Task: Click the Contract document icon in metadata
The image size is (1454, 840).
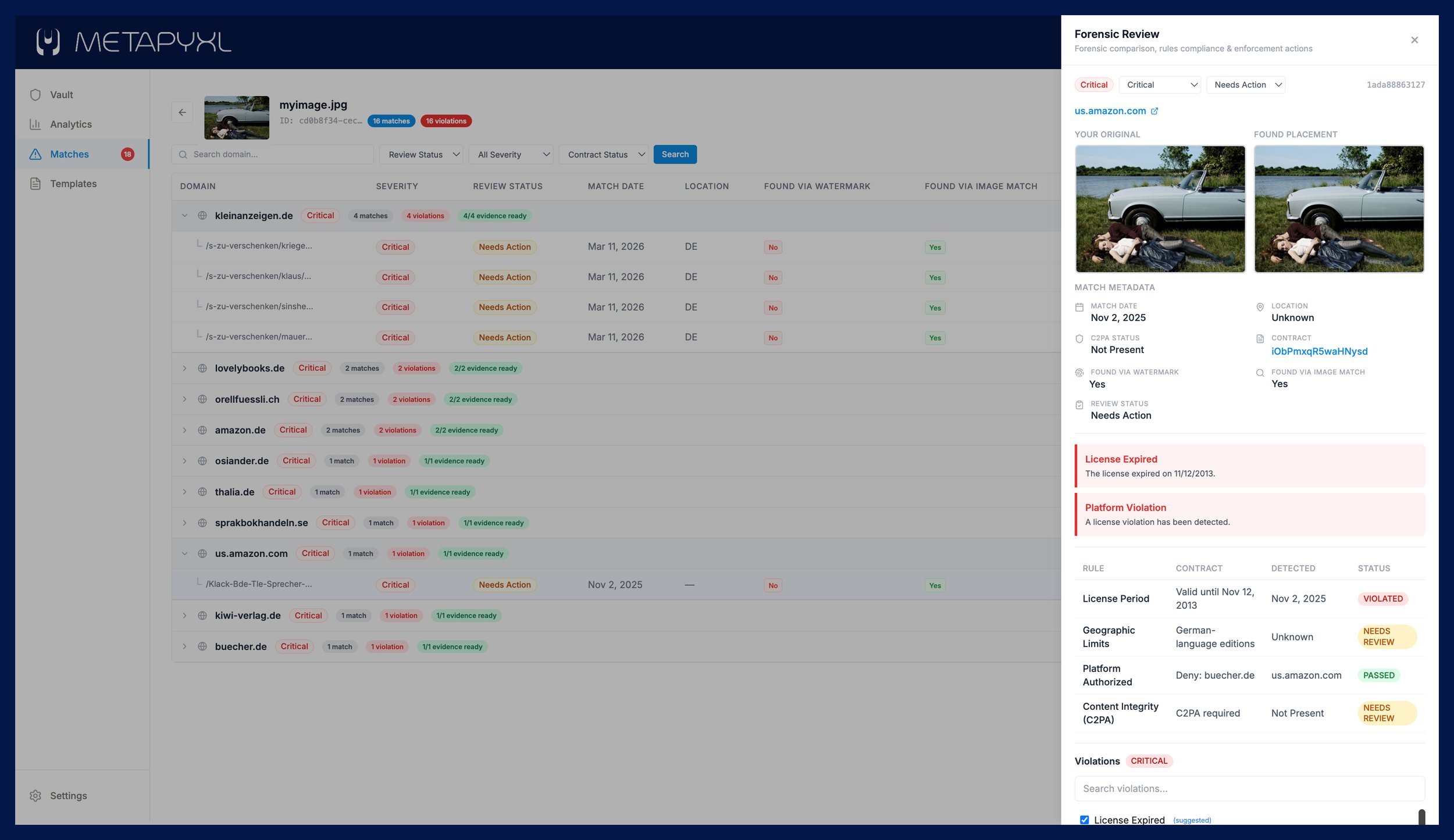Action: coord(1260,339)
